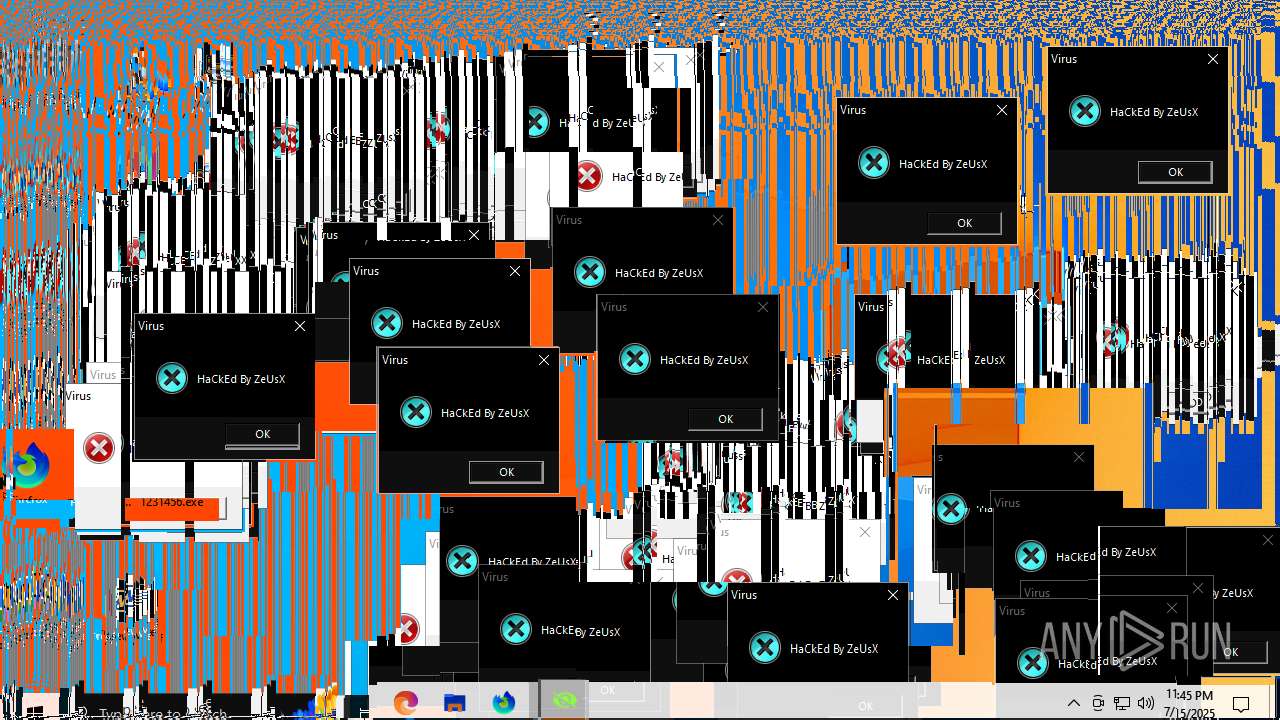Open the Action Center notifications icon

pos(1241,703)
